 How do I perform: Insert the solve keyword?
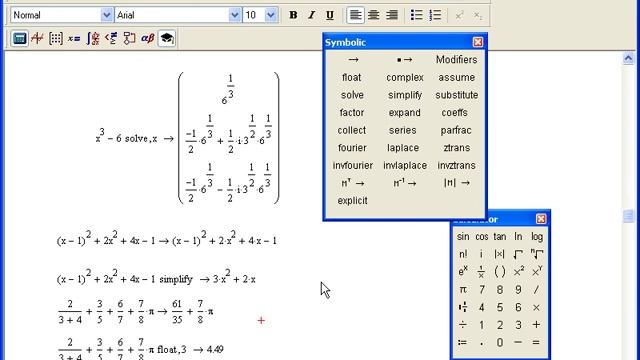pos(352,95)
